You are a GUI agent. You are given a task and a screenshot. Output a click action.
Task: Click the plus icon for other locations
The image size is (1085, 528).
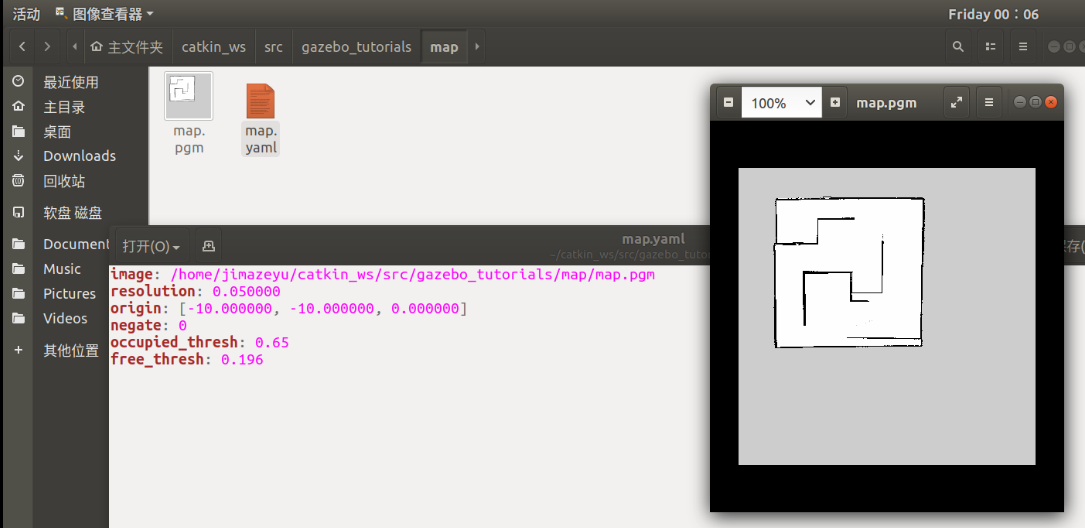[19, 350]
